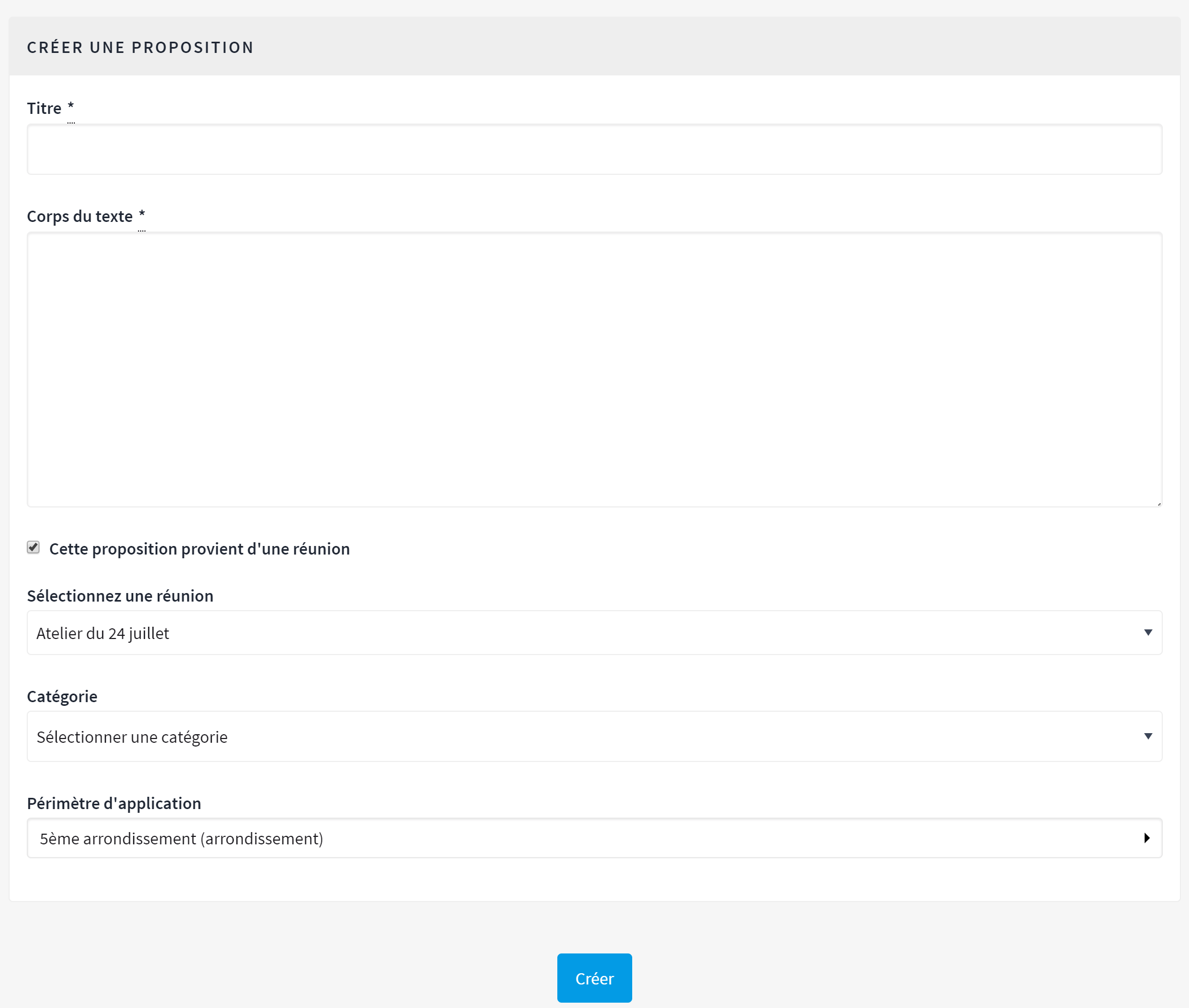Click the required asterisk beside Corps du texte

[x=142, y=215]
